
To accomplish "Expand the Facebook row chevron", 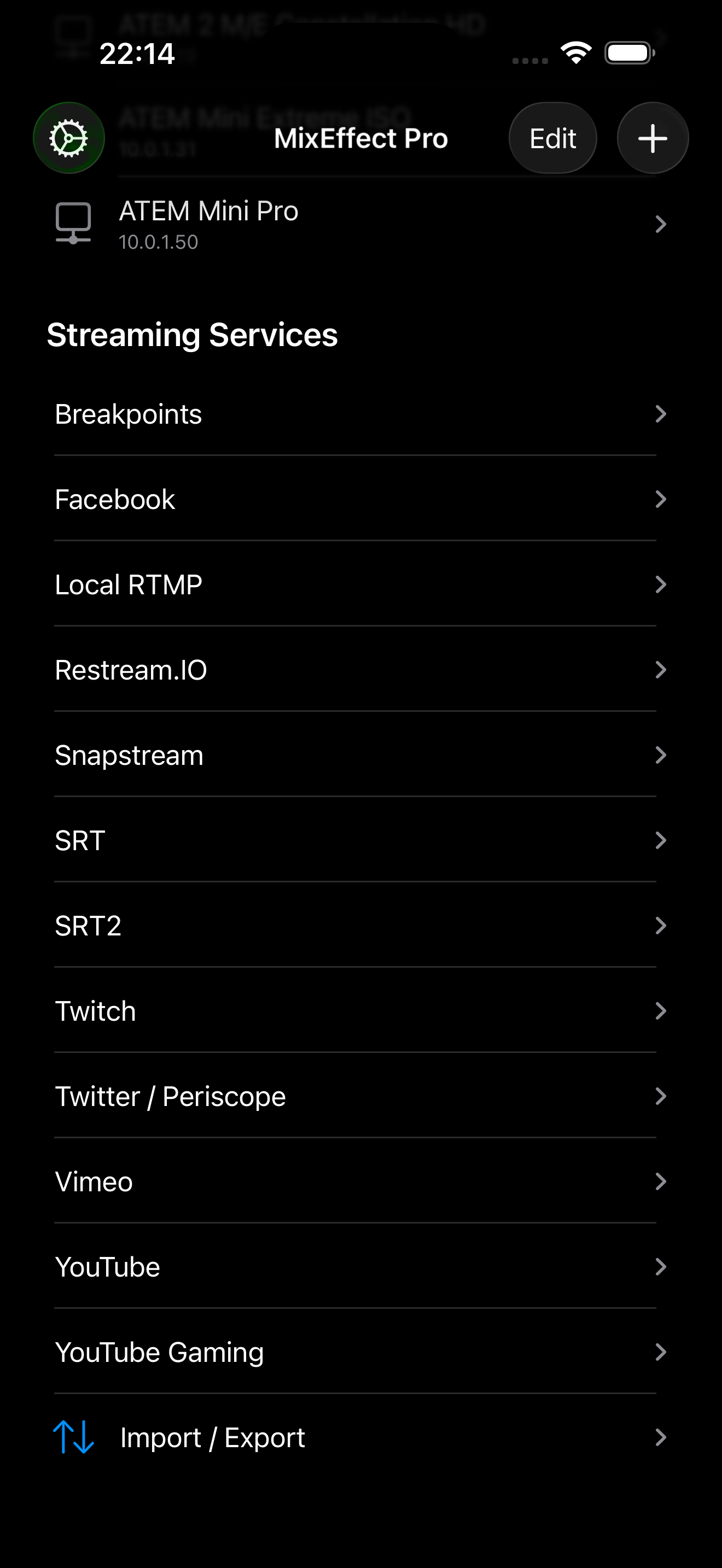I will [x=661, y=499].
